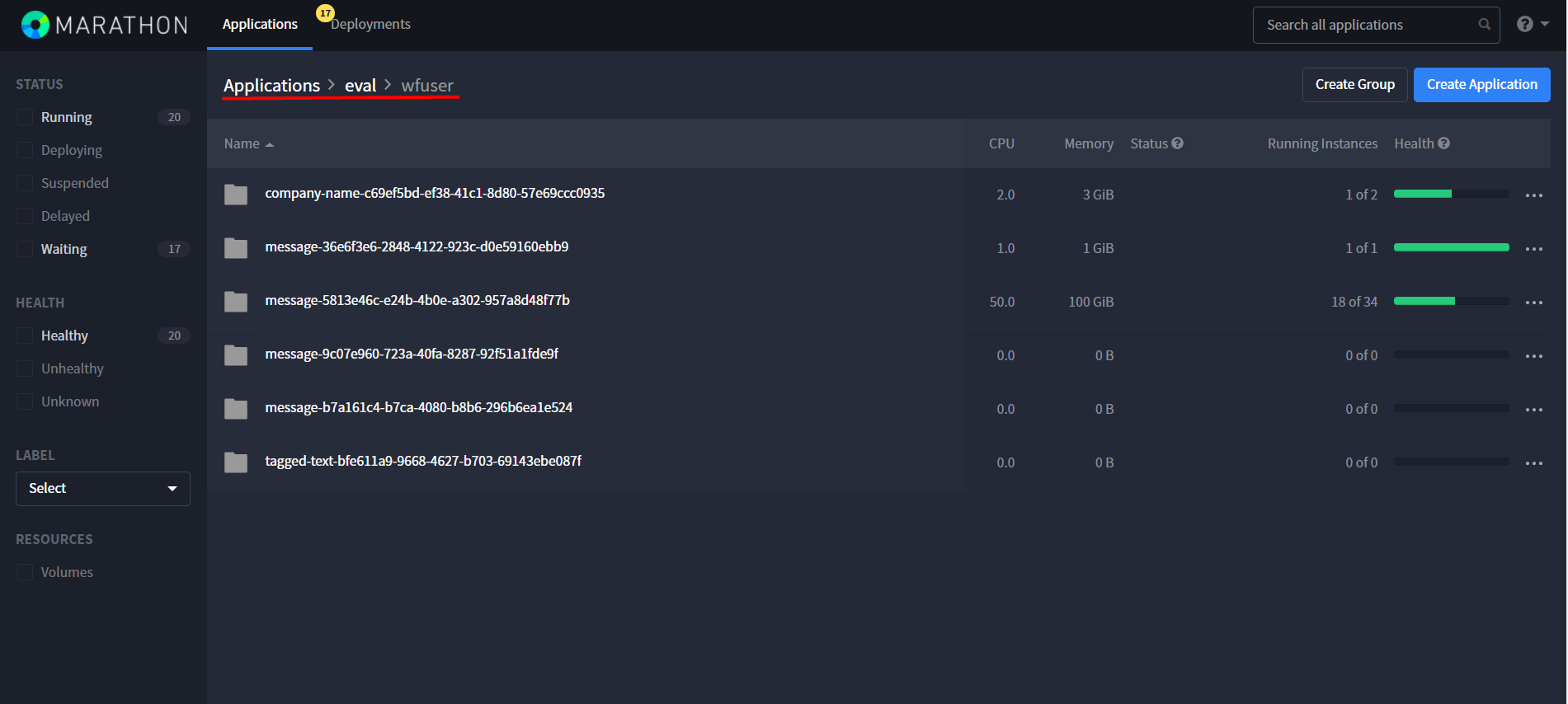Sort by the Running Instances column header
This screenshot has height=704, width=1568.
coord(1322,143)
